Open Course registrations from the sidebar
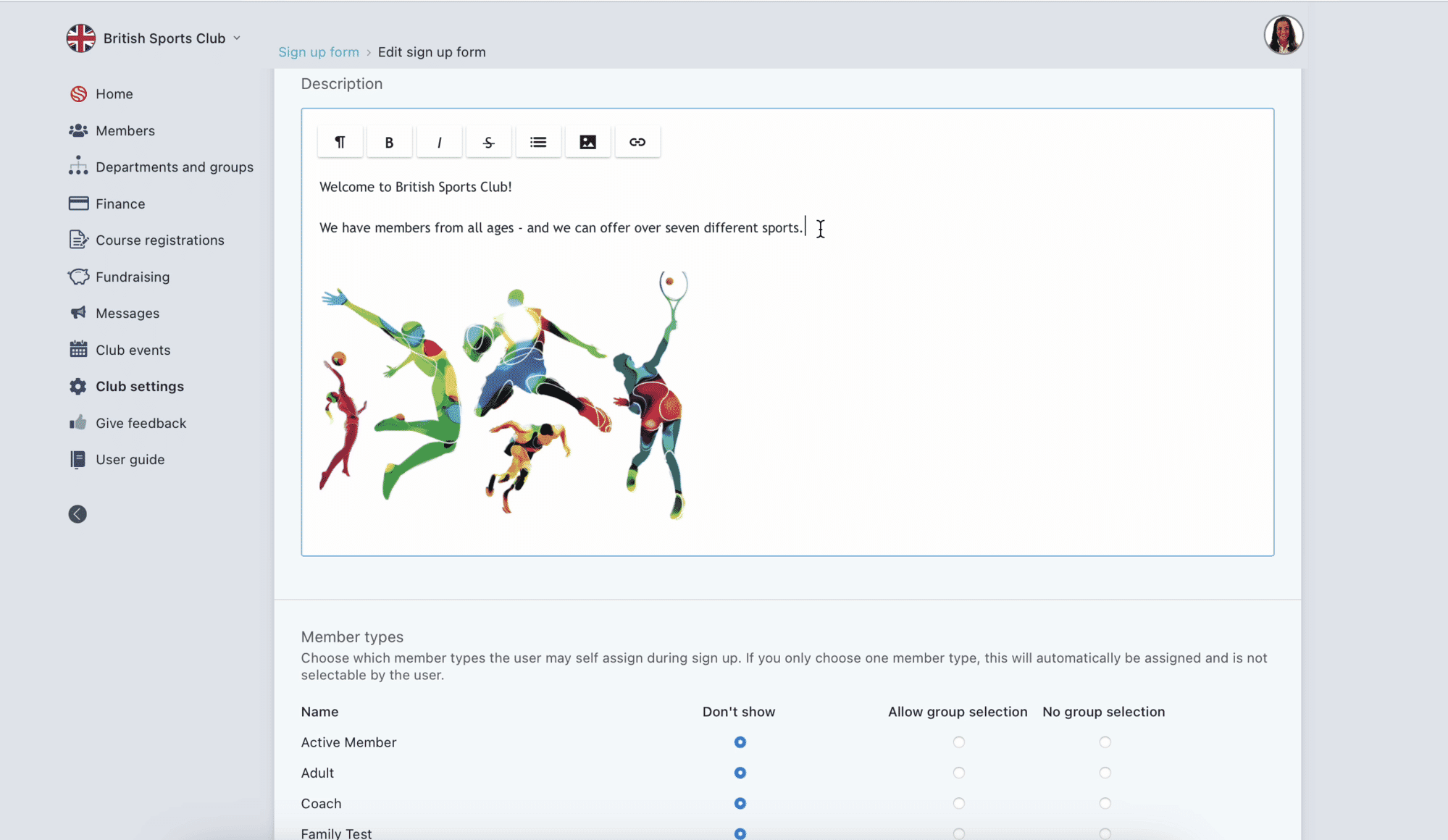 point(160,240)
